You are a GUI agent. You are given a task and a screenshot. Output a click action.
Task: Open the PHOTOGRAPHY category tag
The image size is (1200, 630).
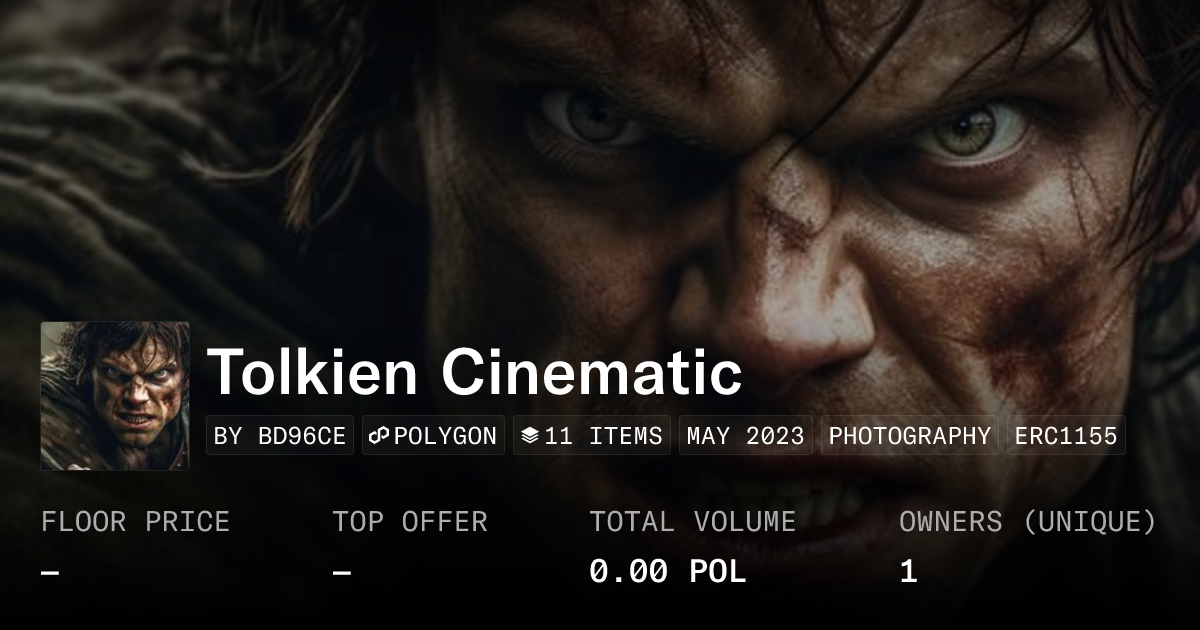pos(909,436)
